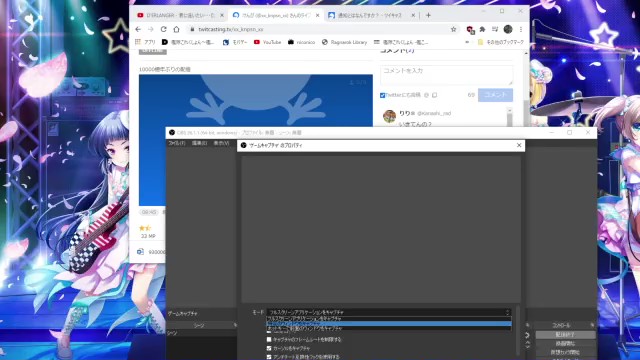Open the Chrome extensions puzzle icon
Screen dimensions: 640x360
pos(482,29)
